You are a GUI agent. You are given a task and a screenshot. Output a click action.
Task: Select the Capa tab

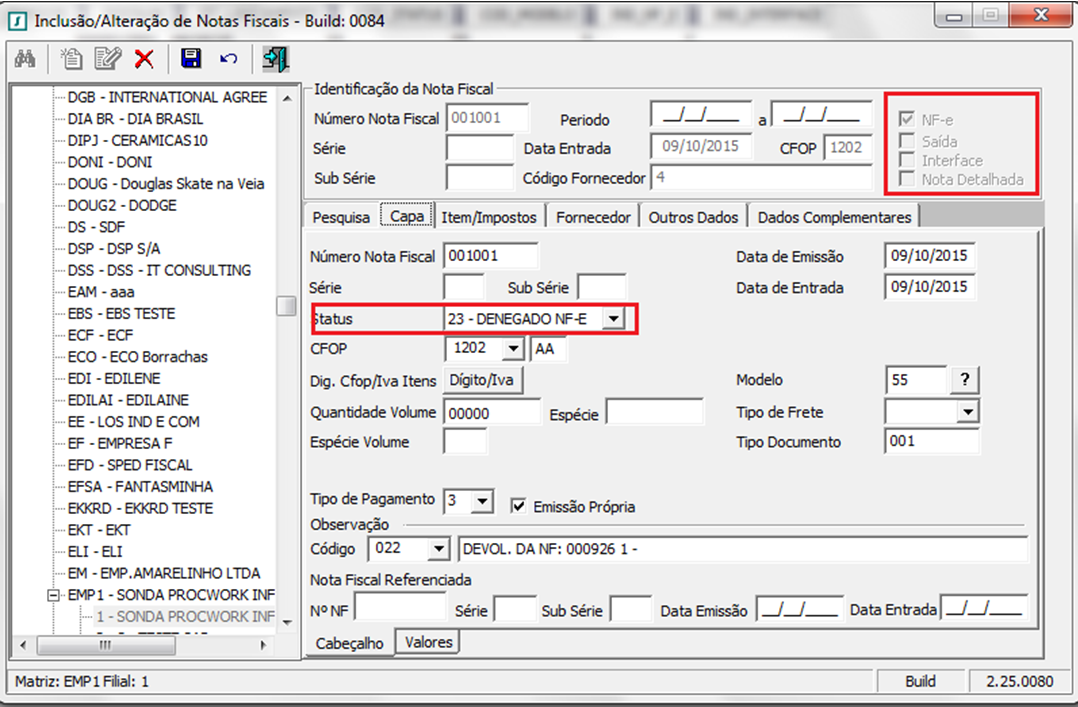(407, 216)
